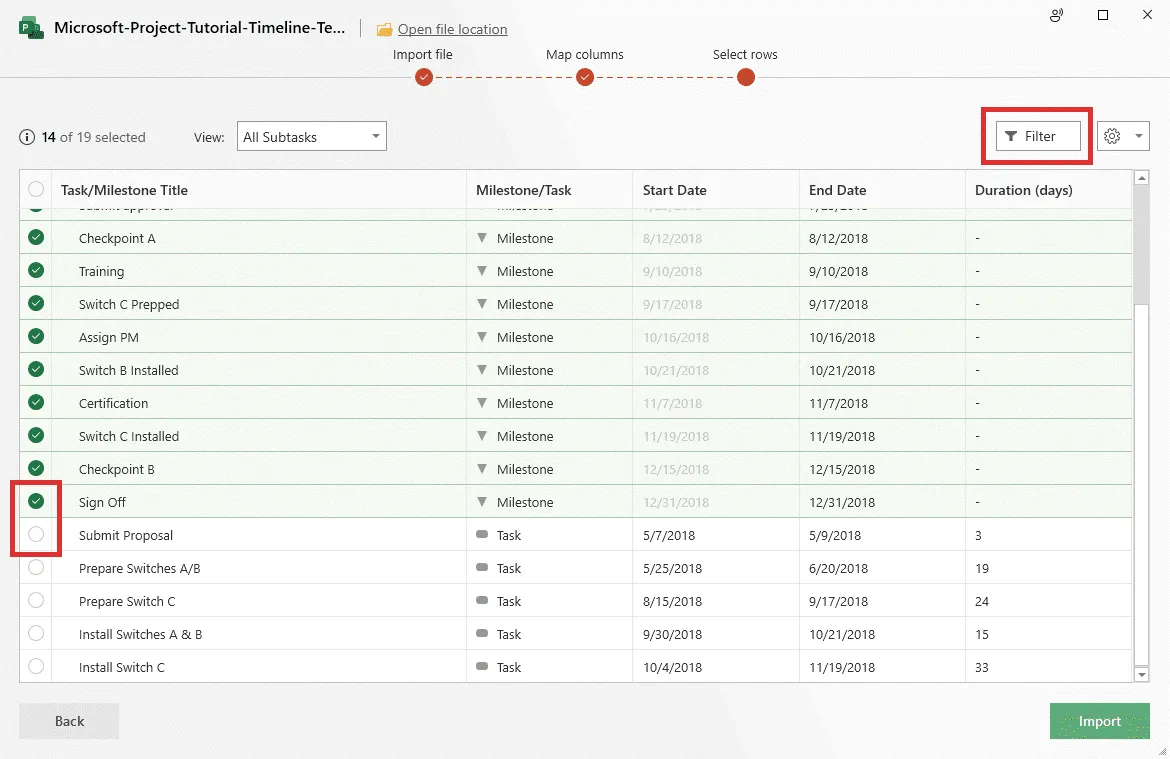Click the task icon in Prepare Switch C row
Viewport: 1170px width, 759px height.
482,601
